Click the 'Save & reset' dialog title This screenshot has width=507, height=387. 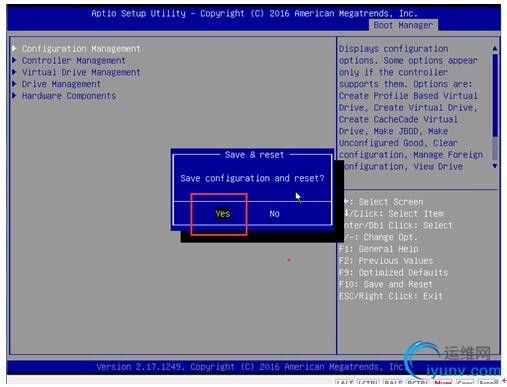[x=254, y=155]
